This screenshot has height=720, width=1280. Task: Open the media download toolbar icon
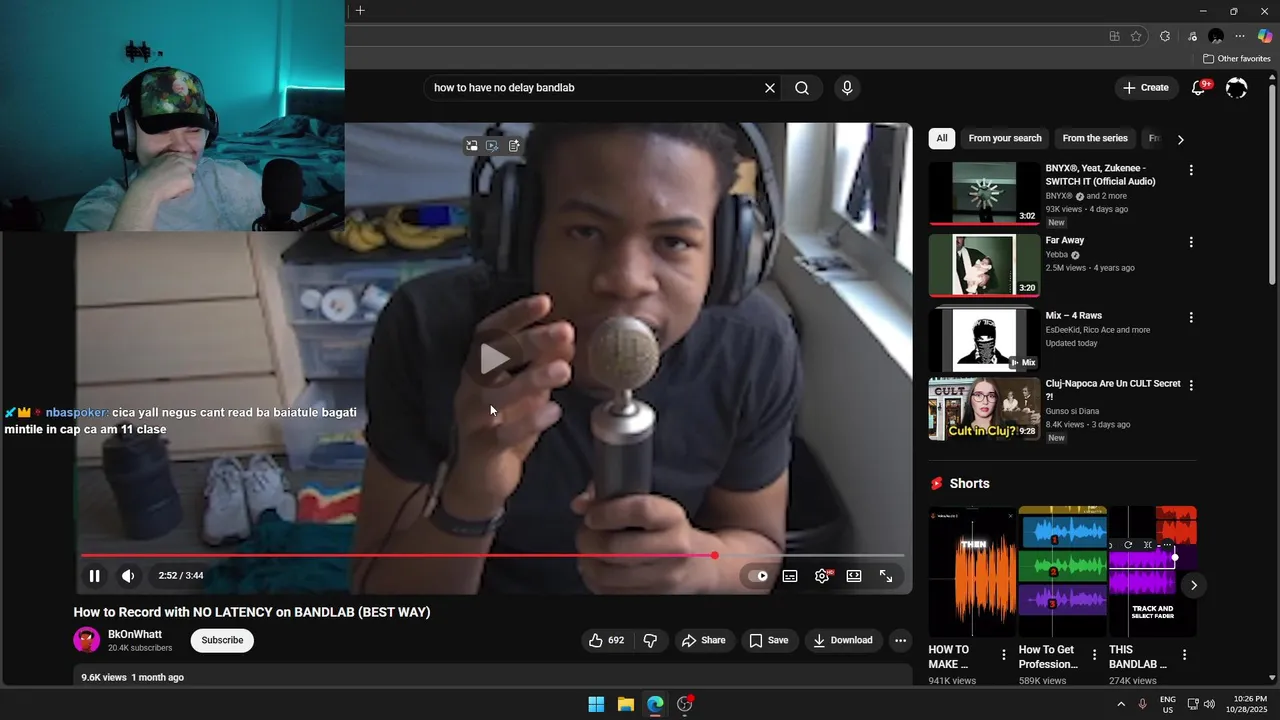[x=1192, y=36]
